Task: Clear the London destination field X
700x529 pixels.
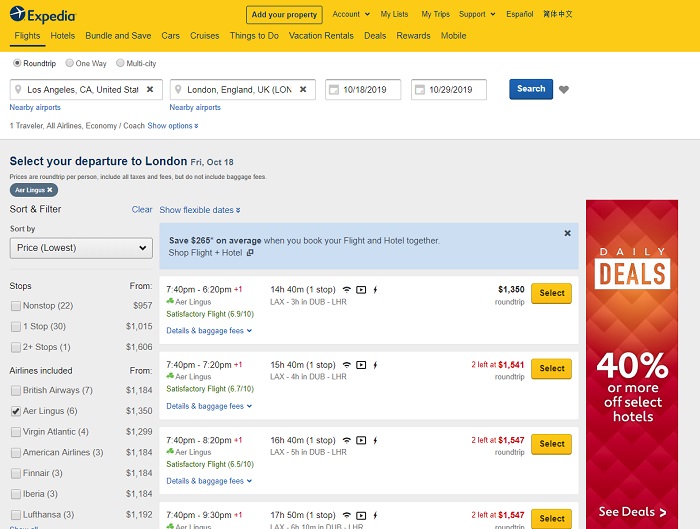Action: click(303, 89)
